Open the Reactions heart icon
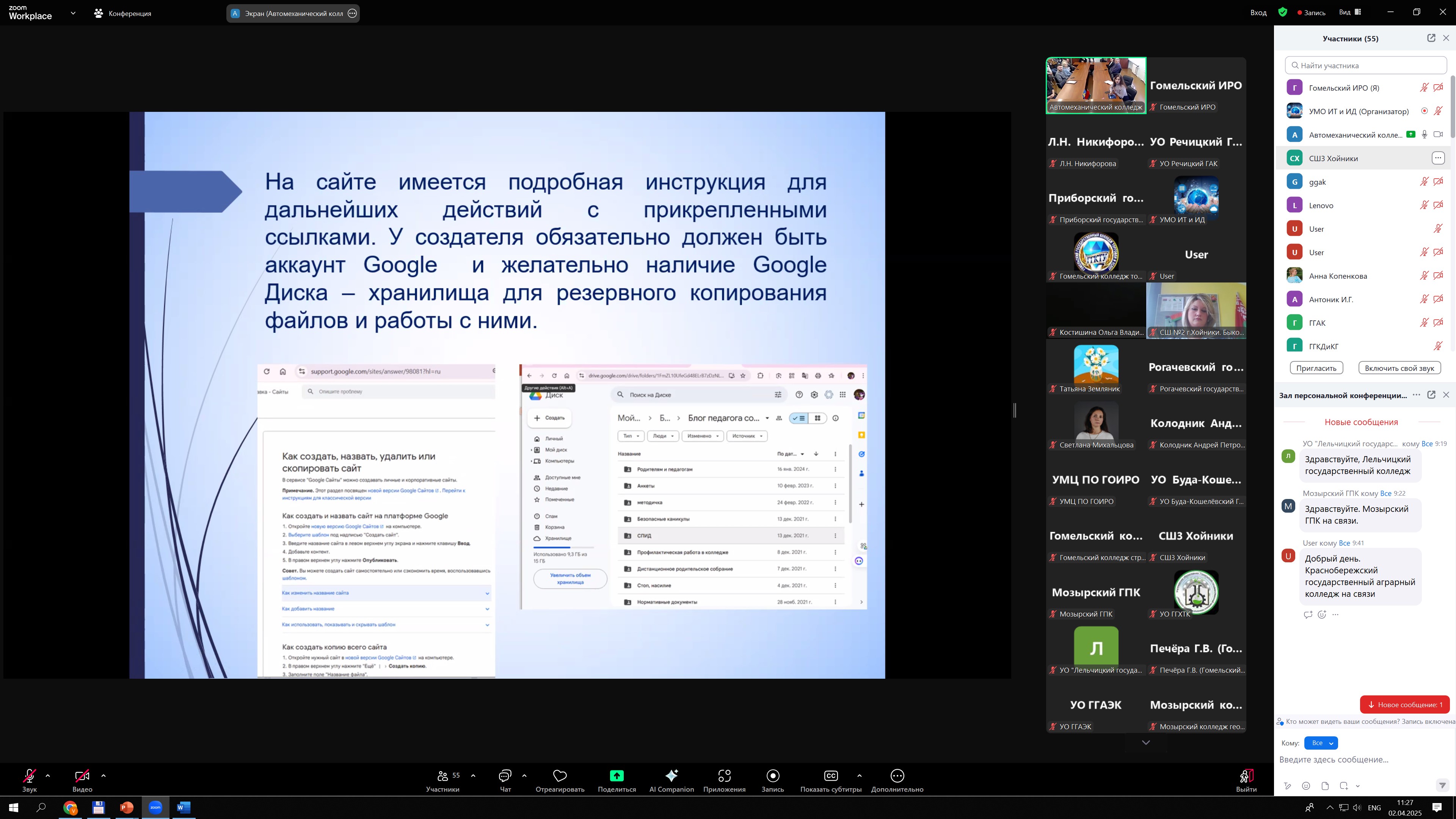The image size is (1456, 819). click(x=560, y=776)
